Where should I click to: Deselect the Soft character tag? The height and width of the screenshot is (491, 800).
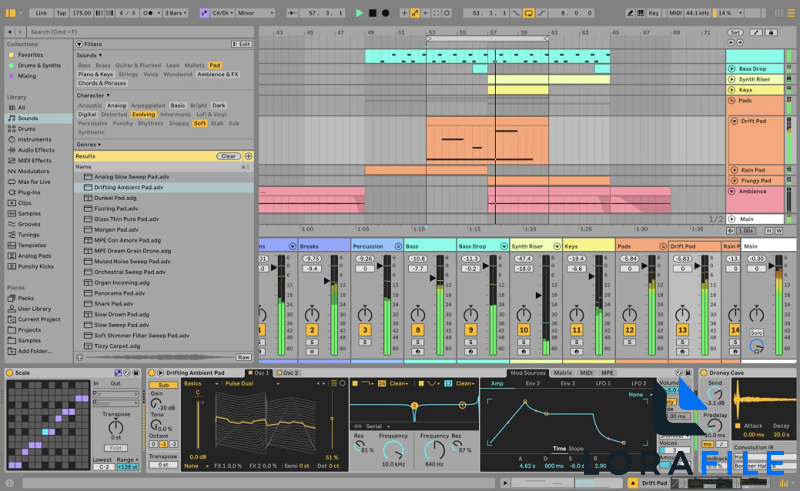[x=200, y=123]
